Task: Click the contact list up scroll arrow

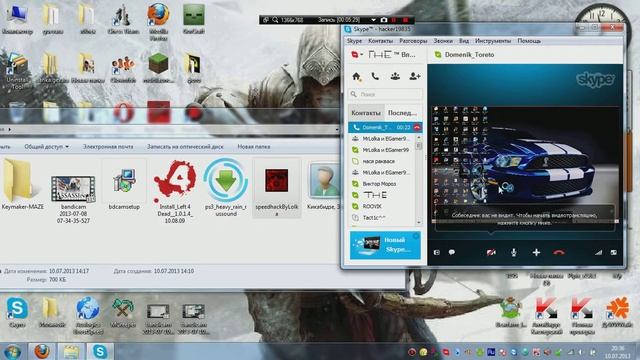Action: tap(419, 138)
